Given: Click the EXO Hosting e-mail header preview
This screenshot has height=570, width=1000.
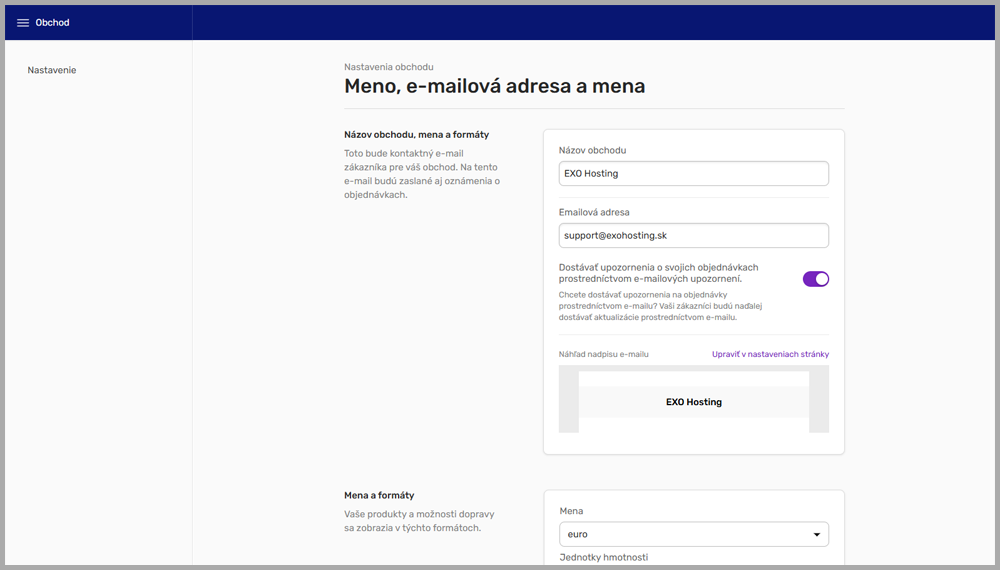Looking at the screenshot, I should [693, 402].
